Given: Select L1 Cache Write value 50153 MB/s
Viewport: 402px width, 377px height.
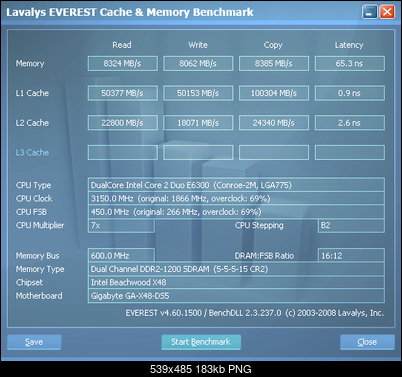Looking at the screenshot, I should pyautogui.click(x=198, y=93).
